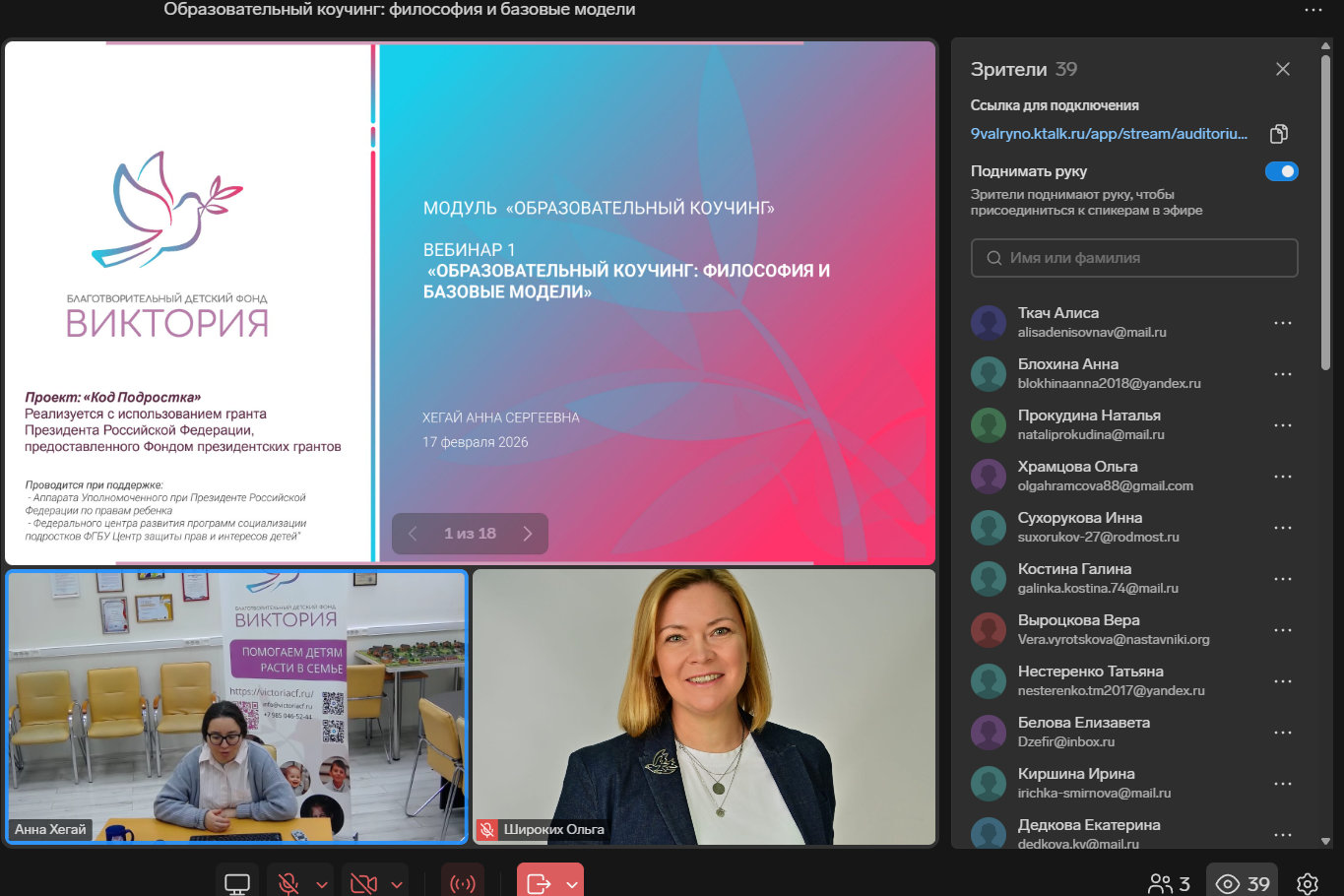Image resolution: width=1344 pixels, height=896 pixels.
Task: Open speakers list showing 3 participants
Action: coord(1169,883)
